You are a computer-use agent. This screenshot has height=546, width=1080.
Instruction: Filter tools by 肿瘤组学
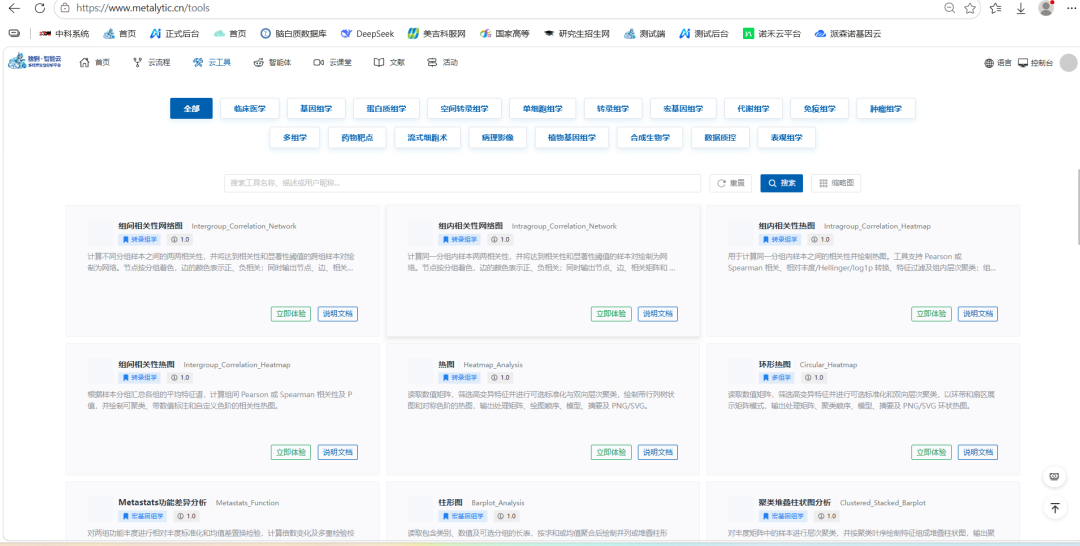[x=886, y=109]
